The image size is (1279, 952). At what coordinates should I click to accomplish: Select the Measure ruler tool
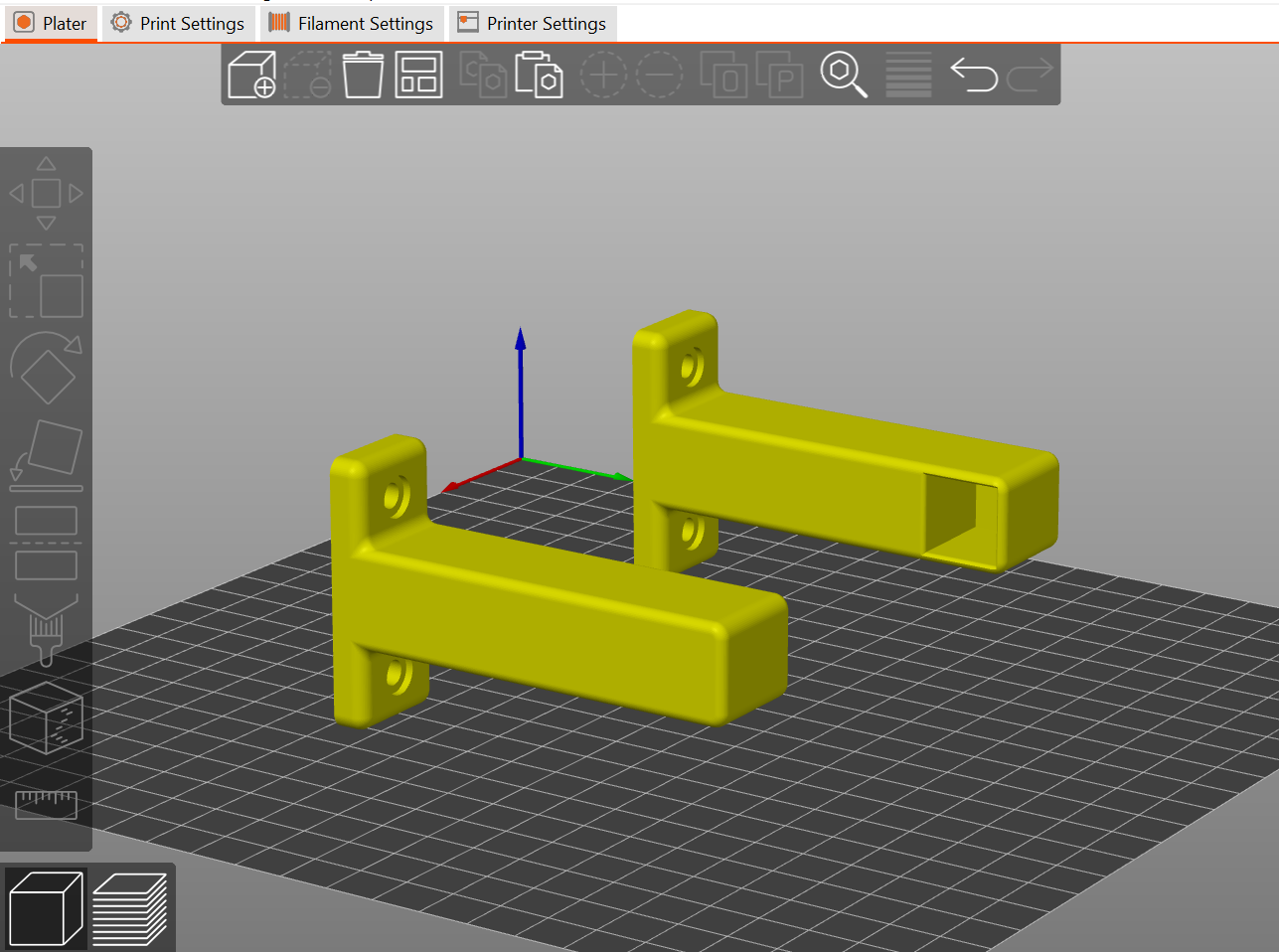tap(46, 803)
